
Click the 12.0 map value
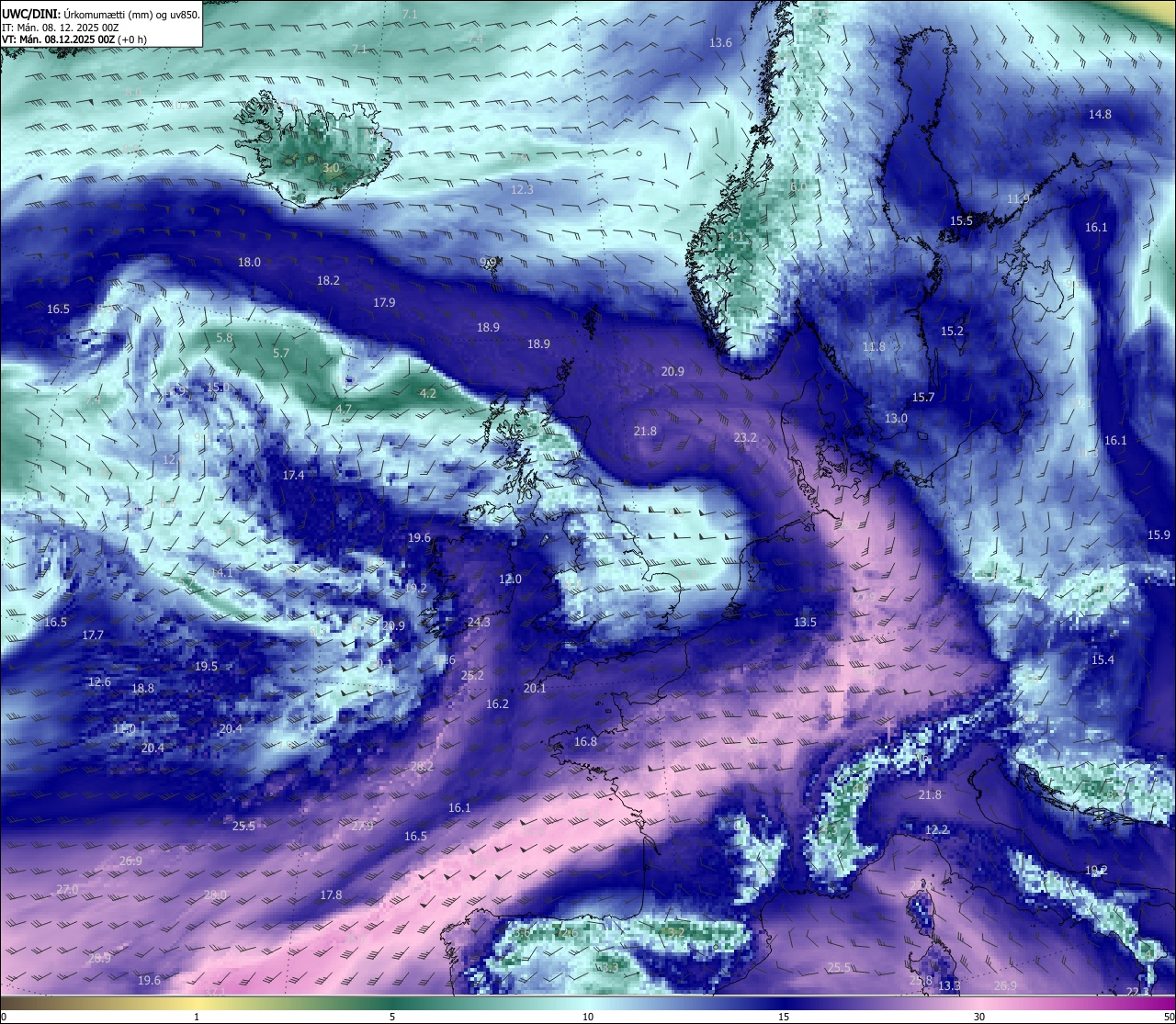click(510, 579)
